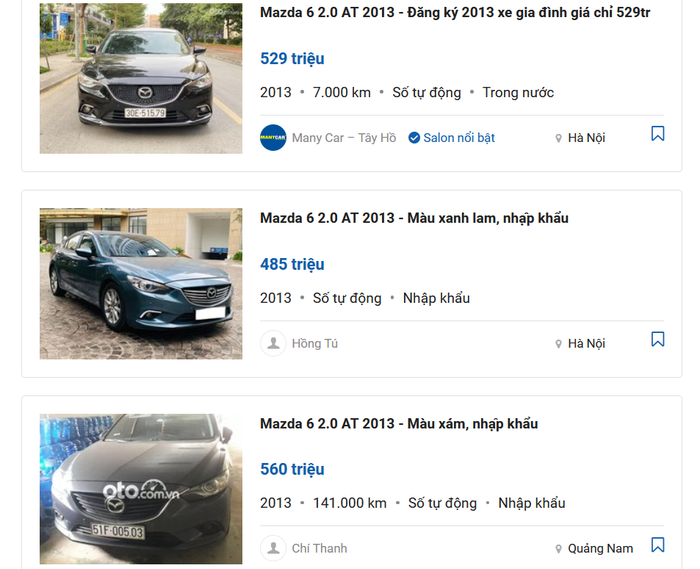Open listing 'Mazda 6 2.0 AT 2013 - Màu xanh lam'
Image resolution: width=700 pixels, height=569 pixels.
tap(414, 218)
